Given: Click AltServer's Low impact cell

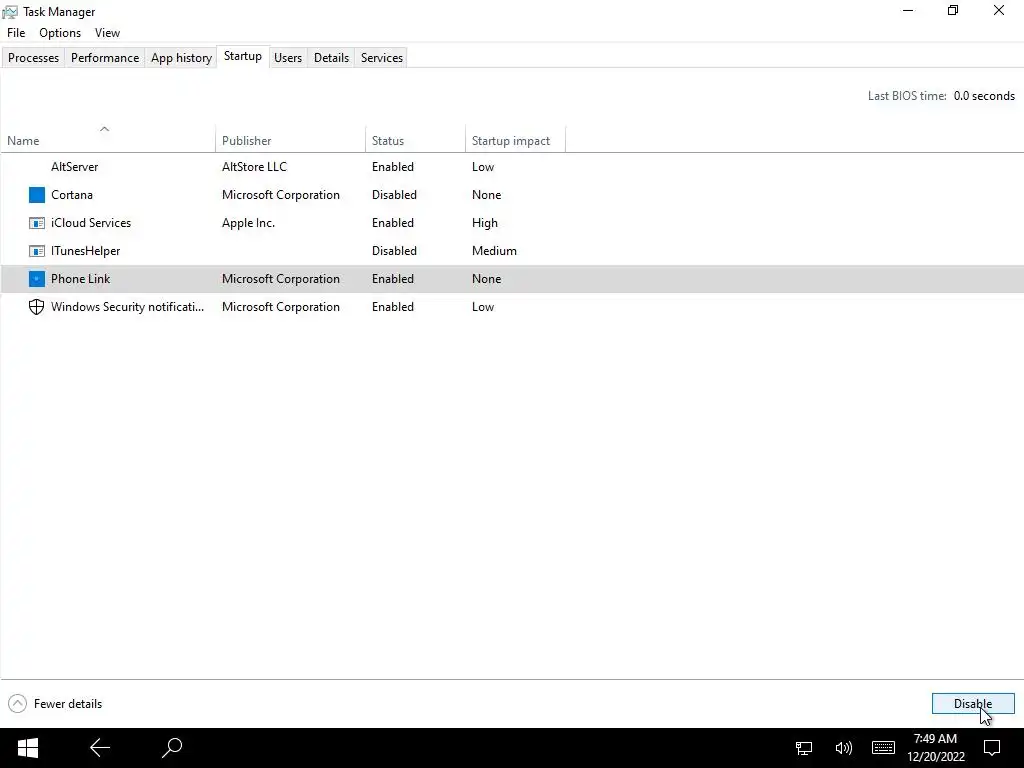Looking at the screenshot, I should [x=483, y=167].
